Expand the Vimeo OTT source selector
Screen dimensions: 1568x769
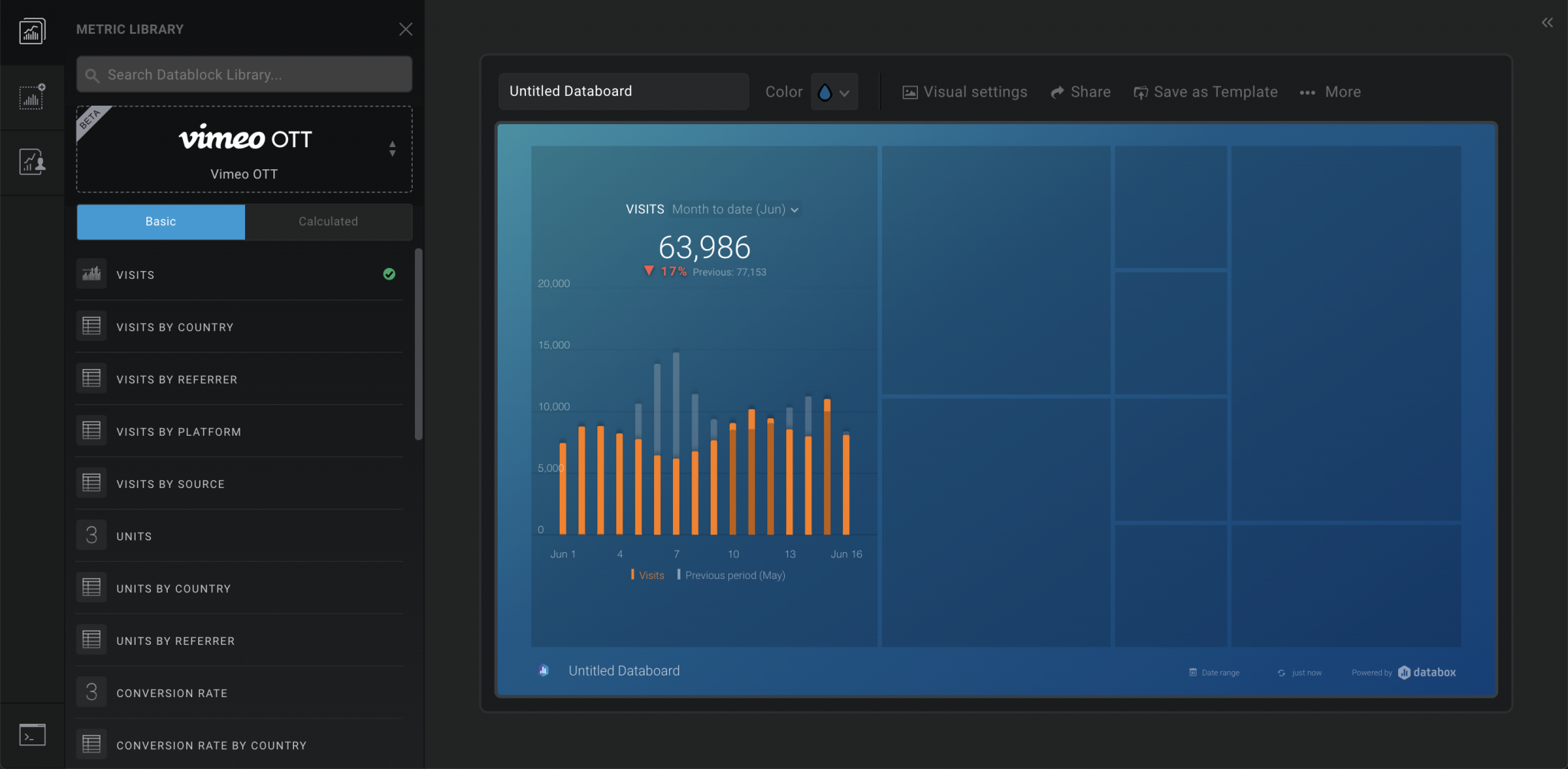pos(392,149)
